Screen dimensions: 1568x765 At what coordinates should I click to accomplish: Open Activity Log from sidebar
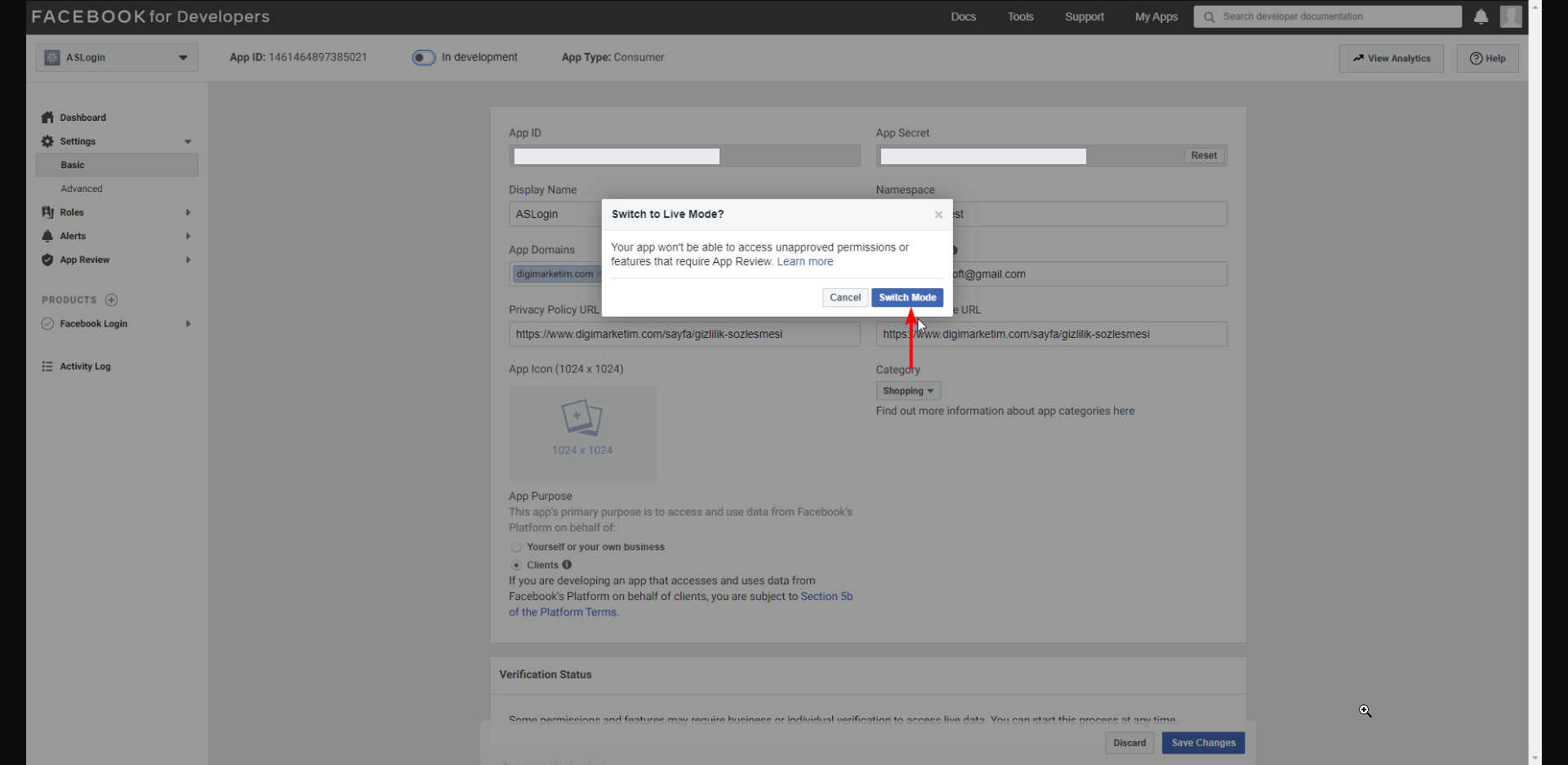pos(85,367)
